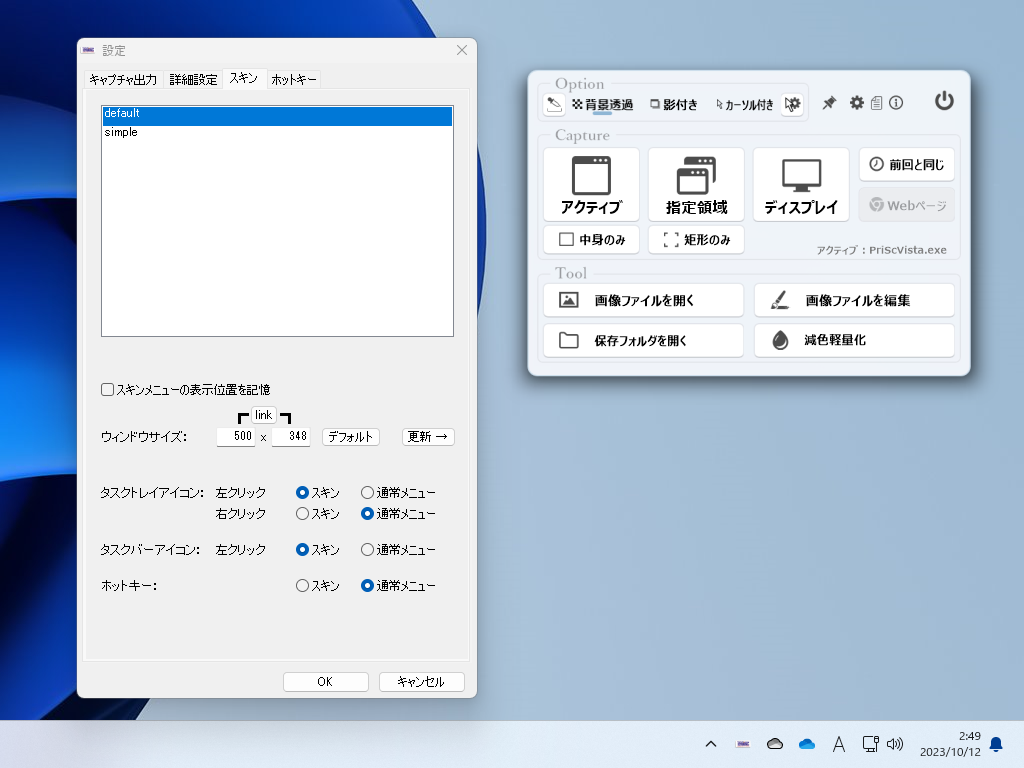1024x768 pixels.
Task: Exit PriScVista with the power icon
Action: 943,101
